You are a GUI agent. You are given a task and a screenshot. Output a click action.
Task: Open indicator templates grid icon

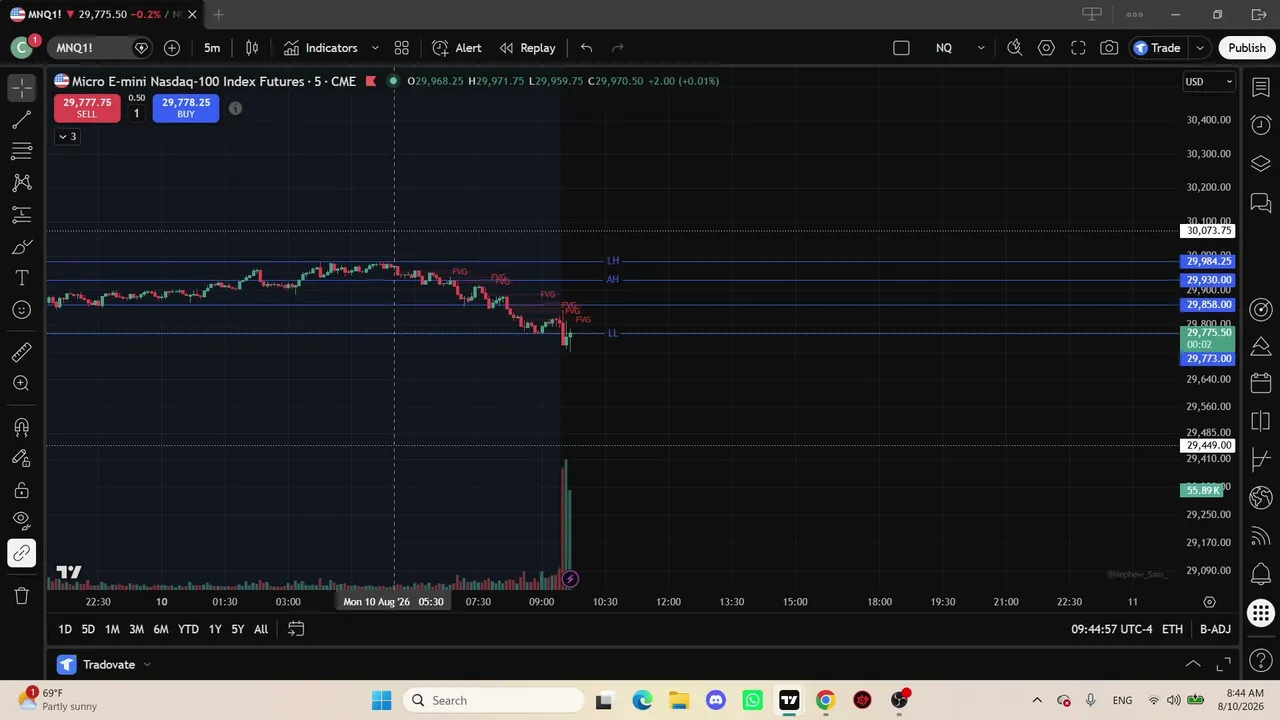(401, 48)
